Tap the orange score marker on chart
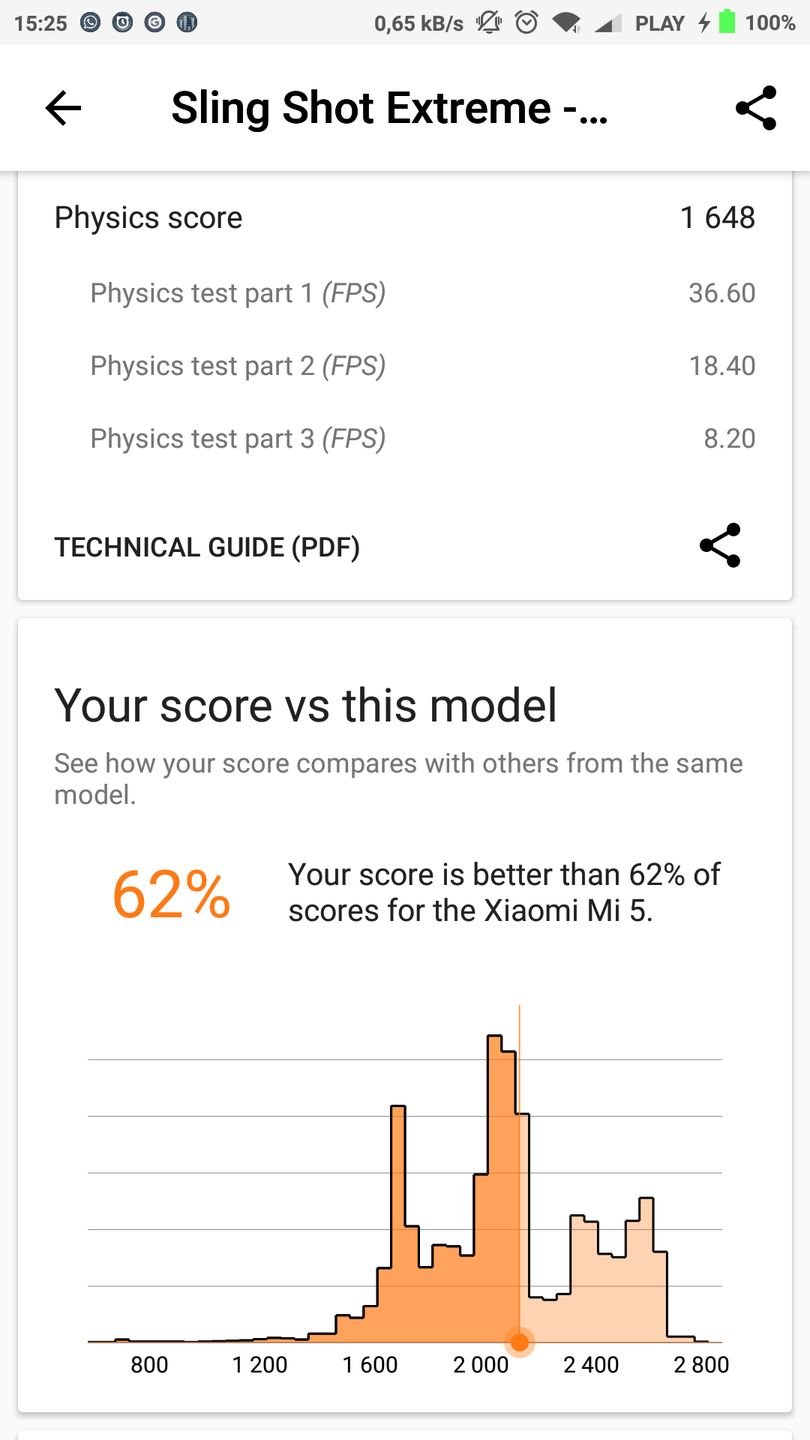This screenshot has height=1440, width=810. click(519, 1342)
